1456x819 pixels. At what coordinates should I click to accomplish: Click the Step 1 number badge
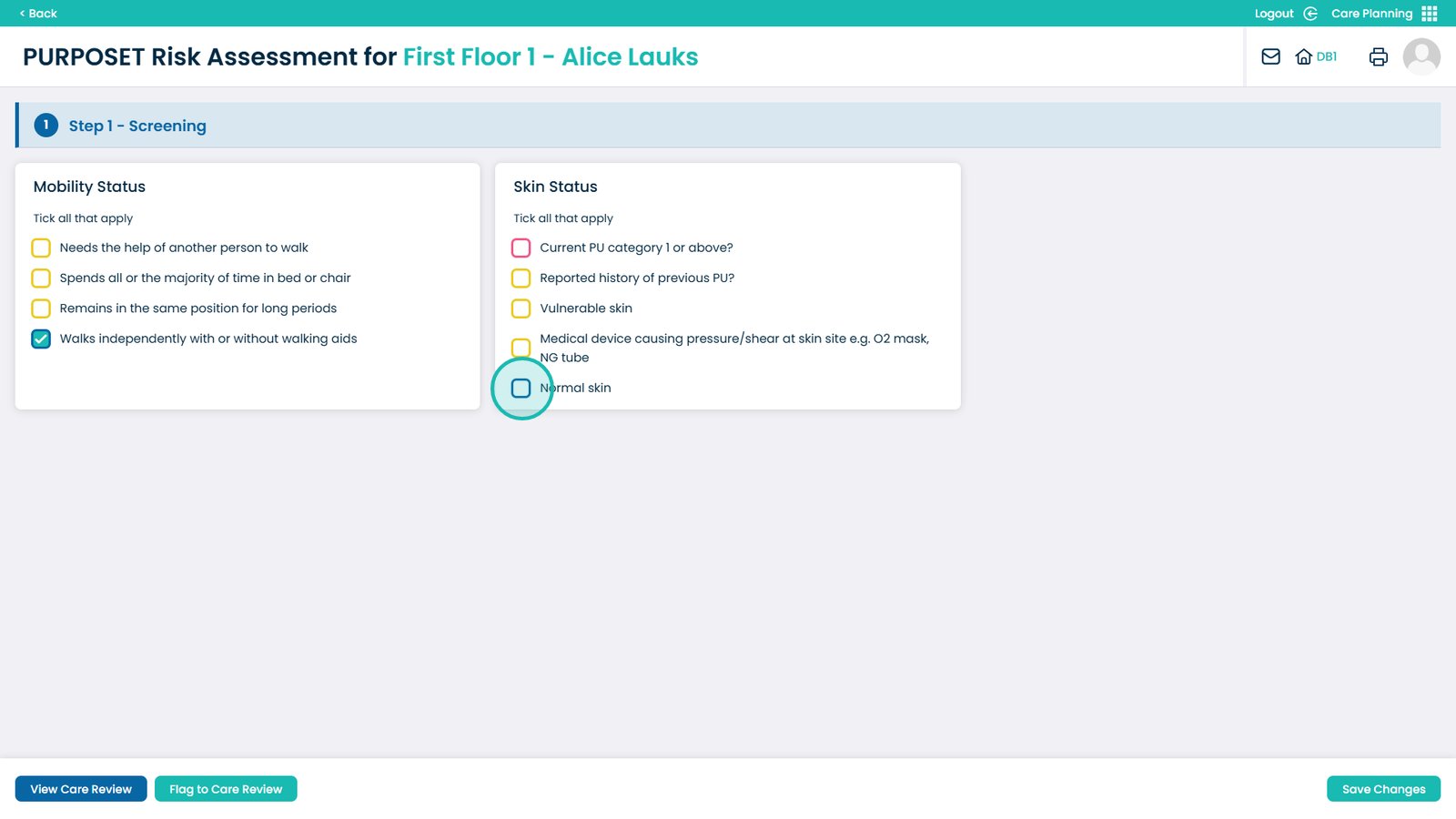click(45, 126)
